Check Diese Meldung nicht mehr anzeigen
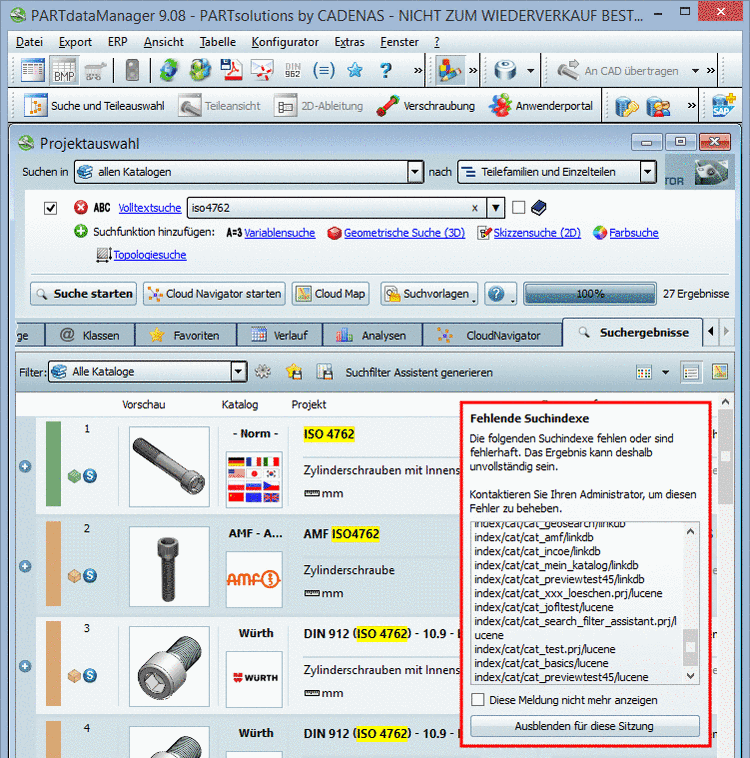 [x=478, y=700]
